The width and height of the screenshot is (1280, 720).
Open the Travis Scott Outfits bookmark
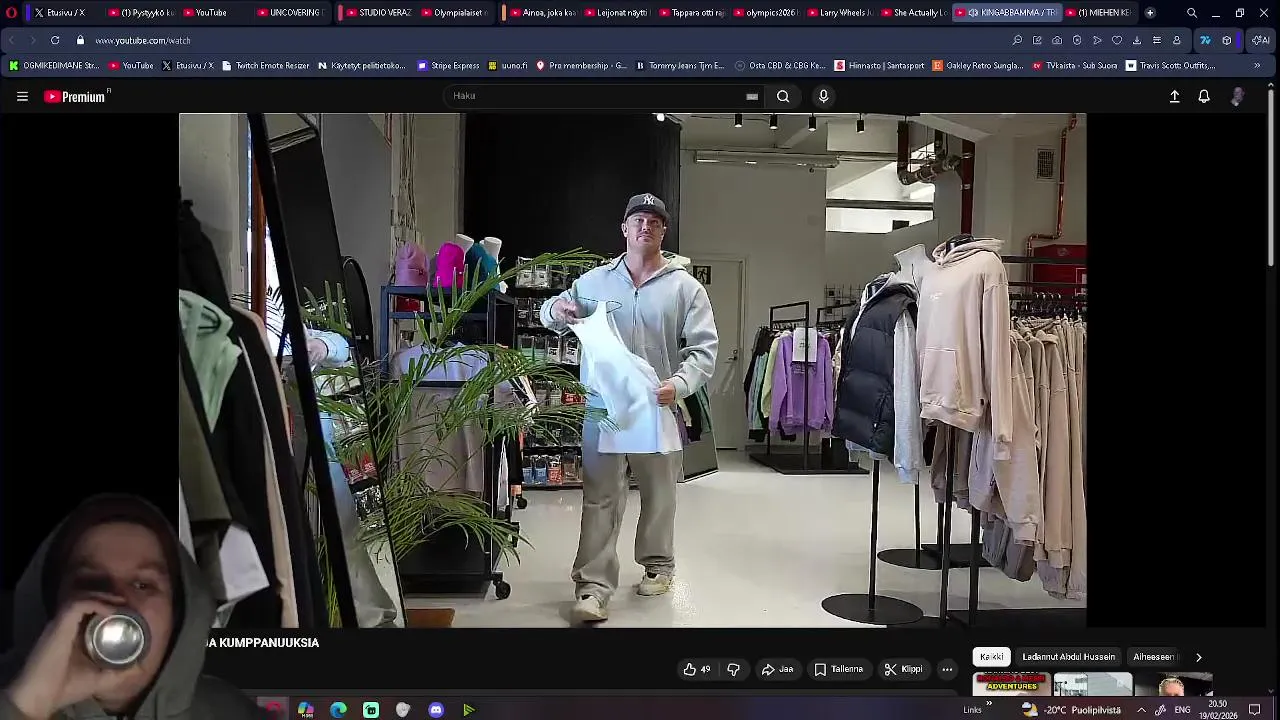(1171, 66)
